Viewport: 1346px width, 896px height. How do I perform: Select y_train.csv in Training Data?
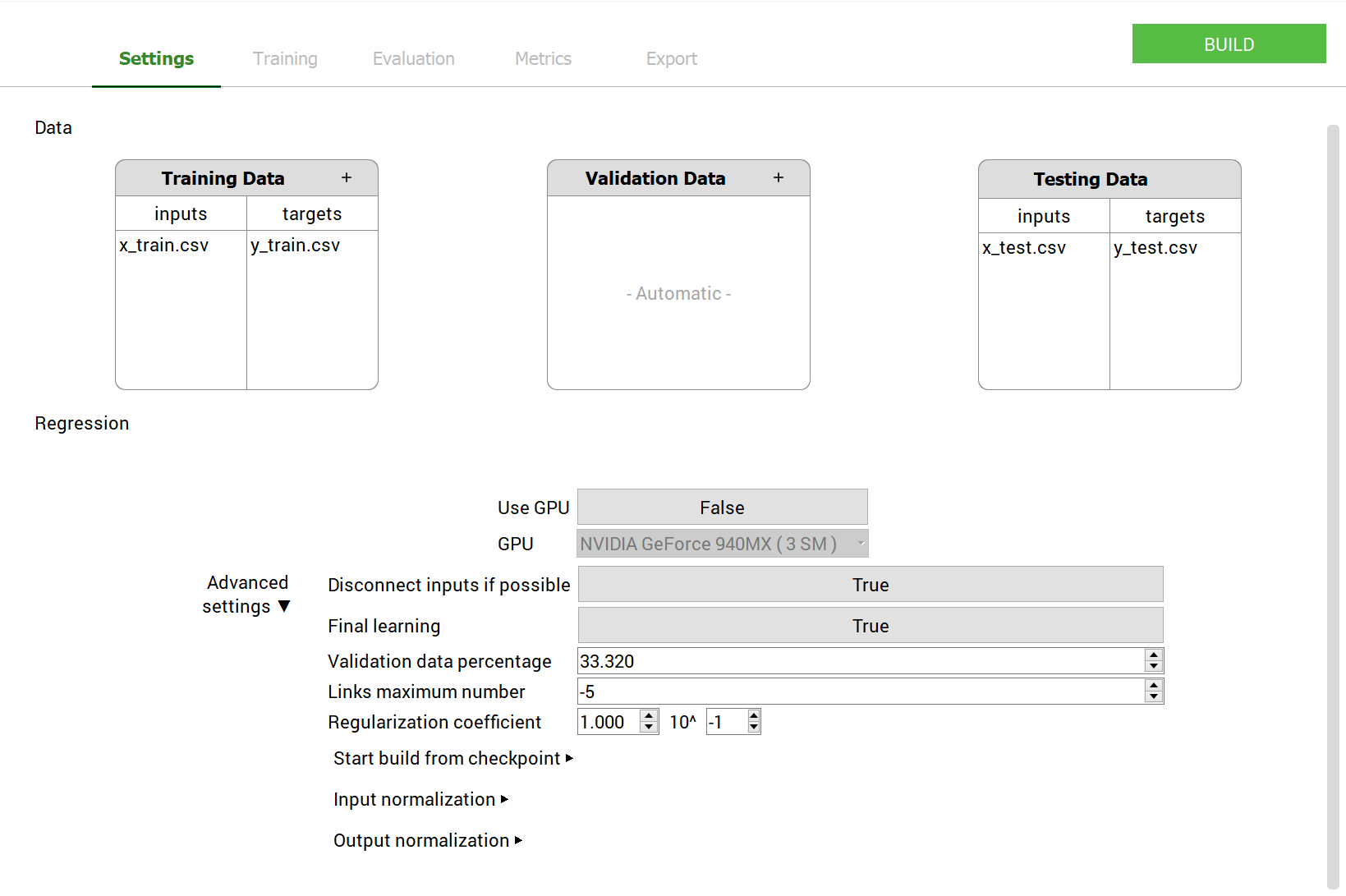tap(296, 245)
